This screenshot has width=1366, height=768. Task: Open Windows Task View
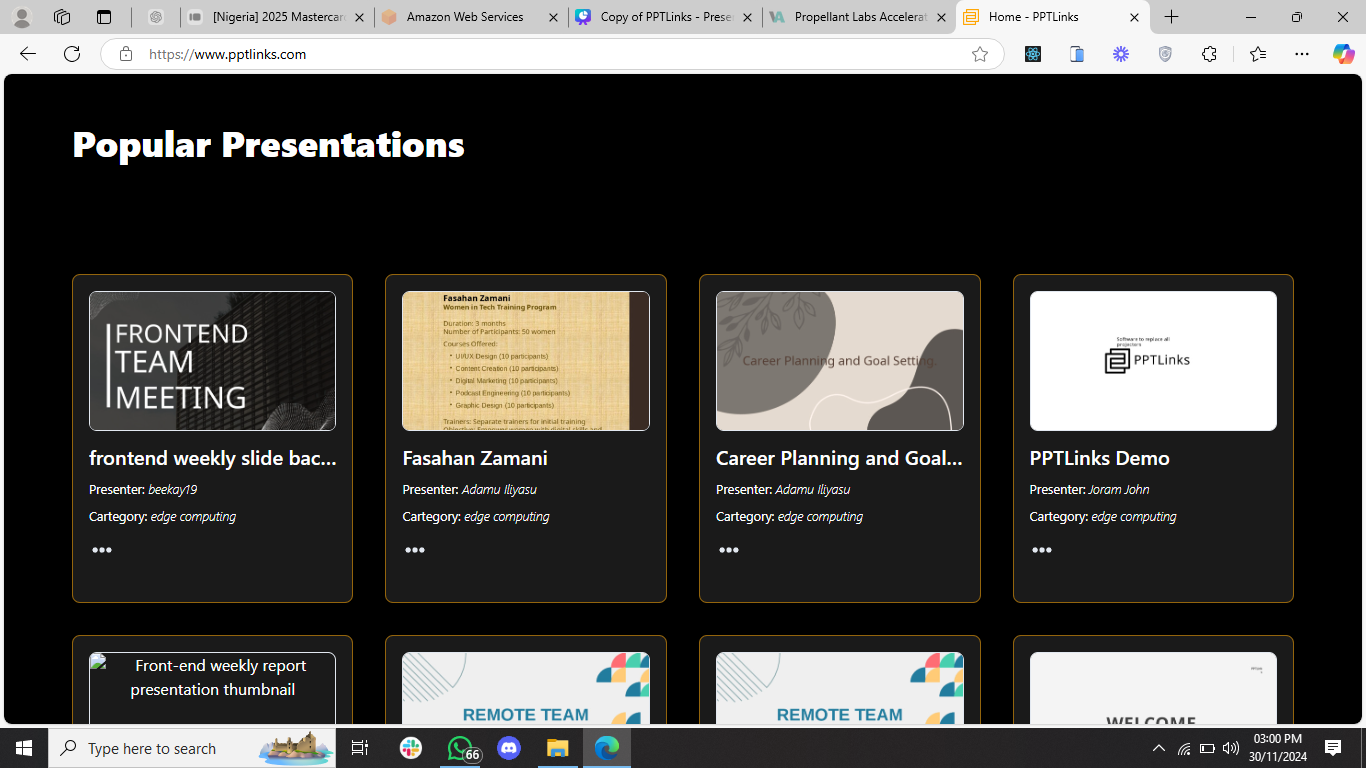360,748
